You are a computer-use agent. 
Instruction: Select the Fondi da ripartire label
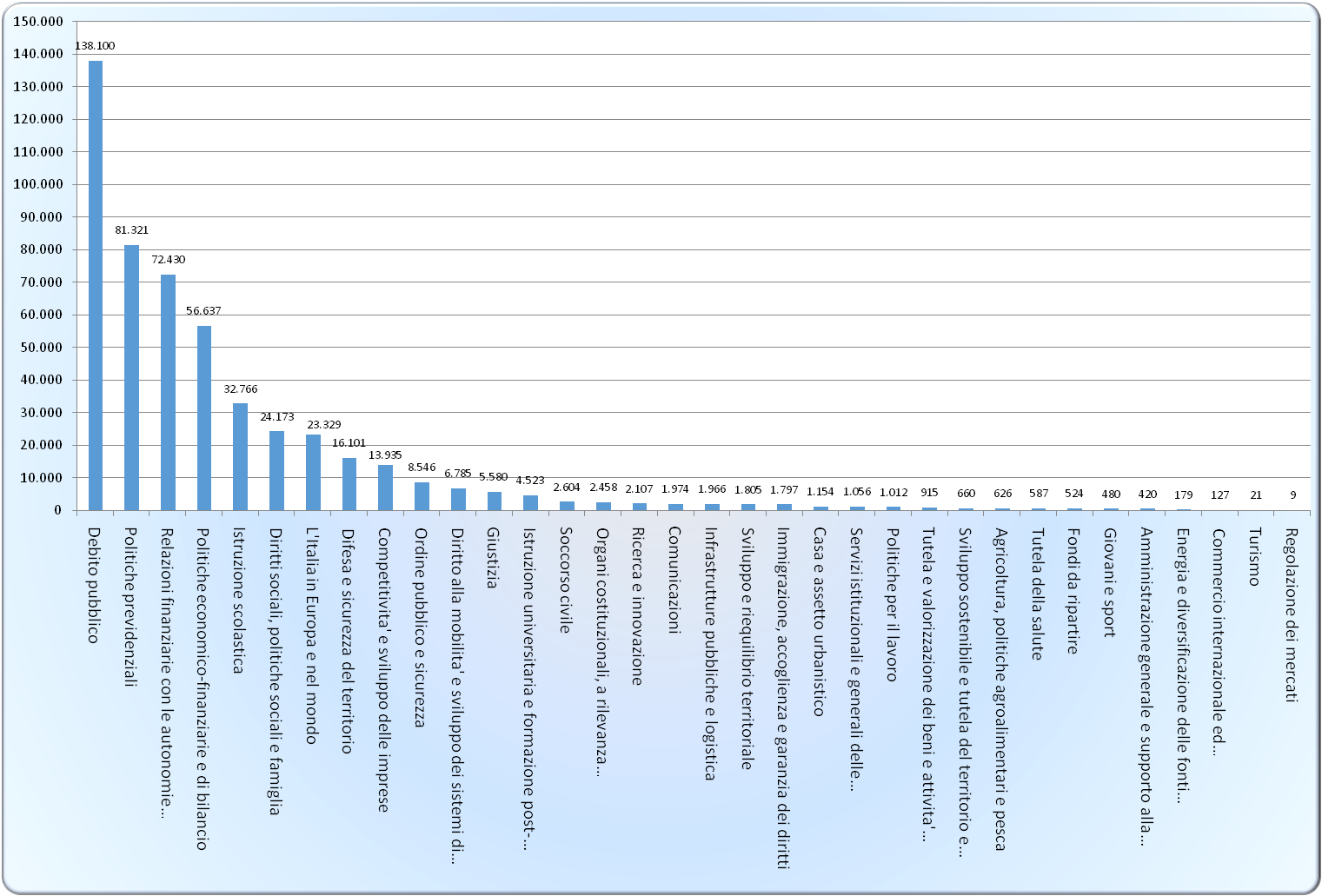pos(1073,590)
